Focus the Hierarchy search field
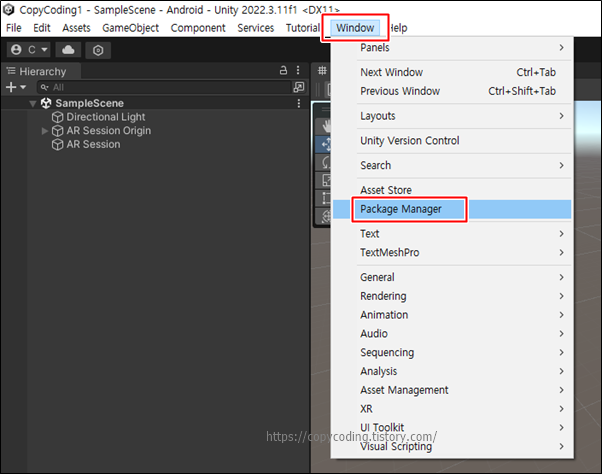The width and height of the screenshot is (602, 474). tap(165, 87)
